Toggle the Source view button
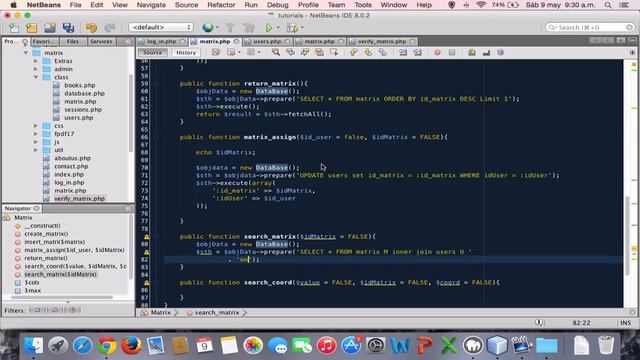This screenshot has width=640, height=360. 153,53
